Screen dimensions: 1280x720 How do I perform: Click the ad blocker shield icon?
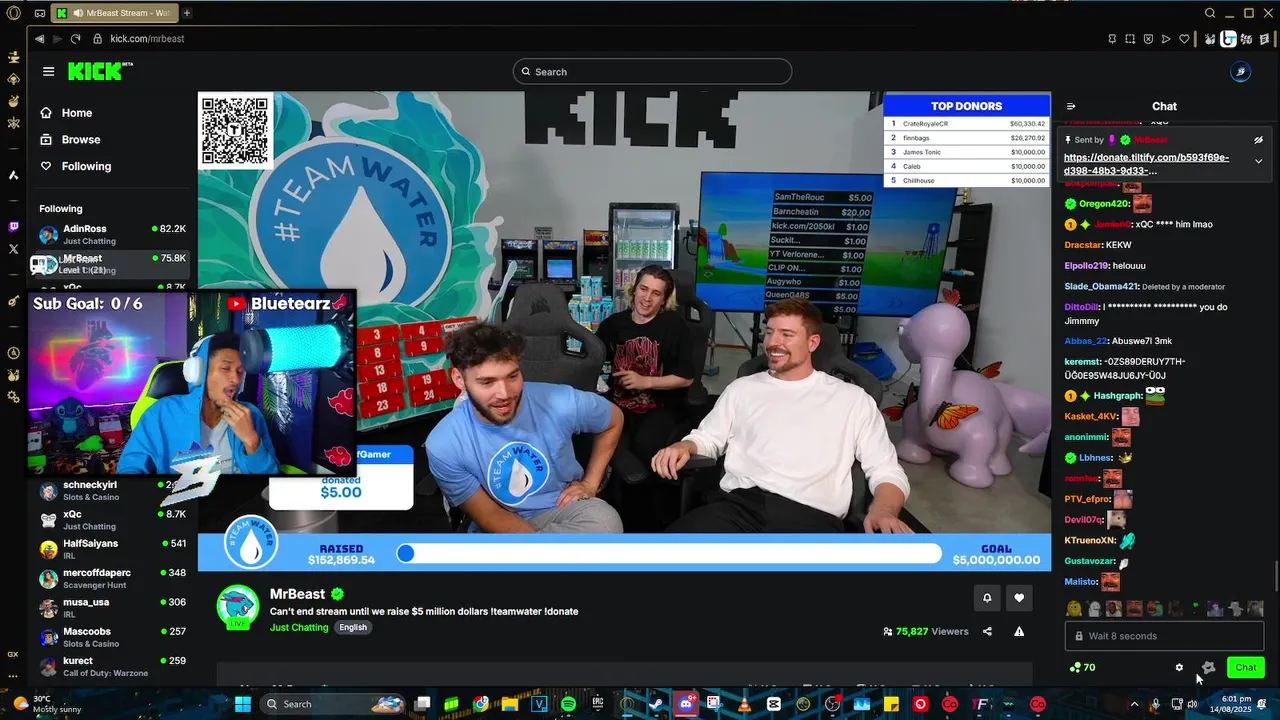pyautogui.click(x=1148, y=39)
